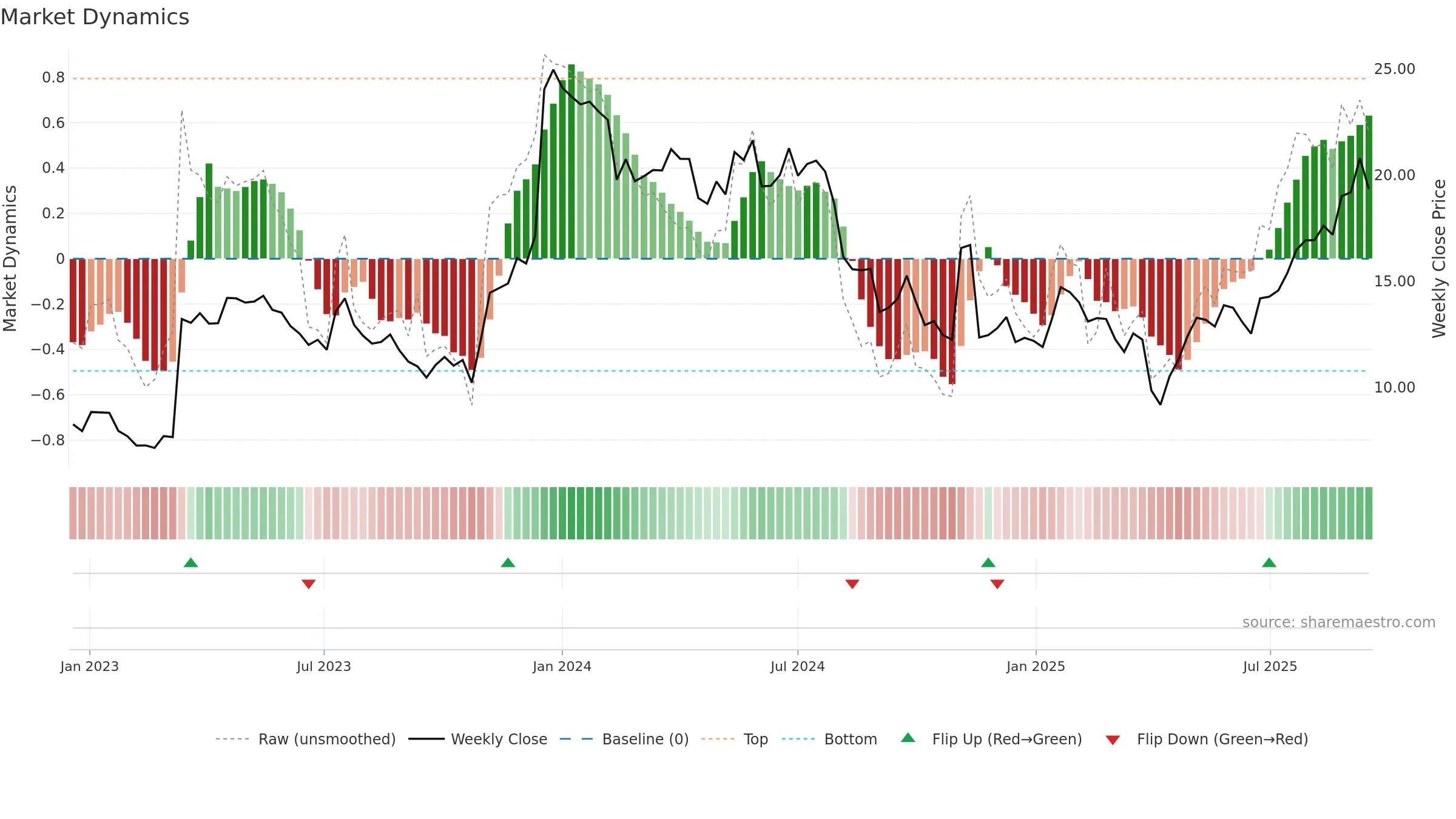Click the −0.6 left axis tick label

pos(48,395)
